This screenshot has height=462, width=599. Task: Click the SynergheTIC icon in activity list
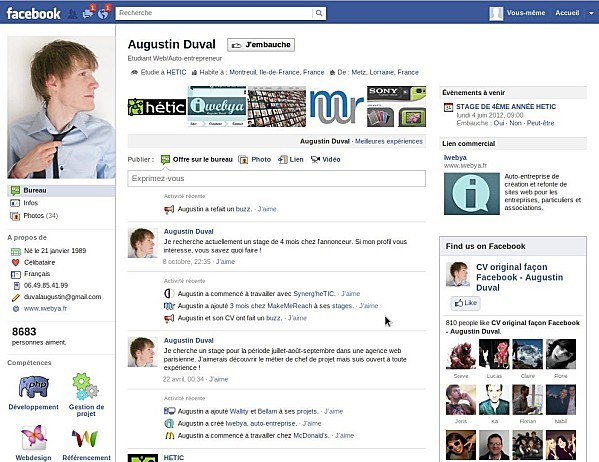(x=169, y=293)
